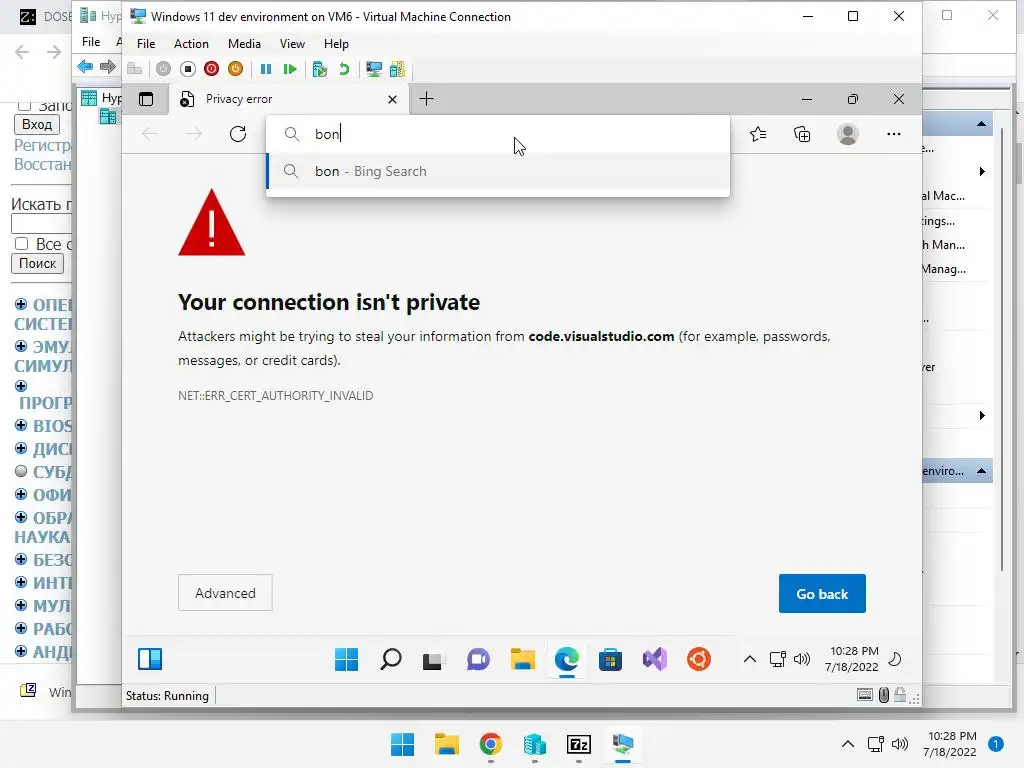Launch Ubuntu from guest taskbar
This screenshot has width=1024, height=768.
699,659
